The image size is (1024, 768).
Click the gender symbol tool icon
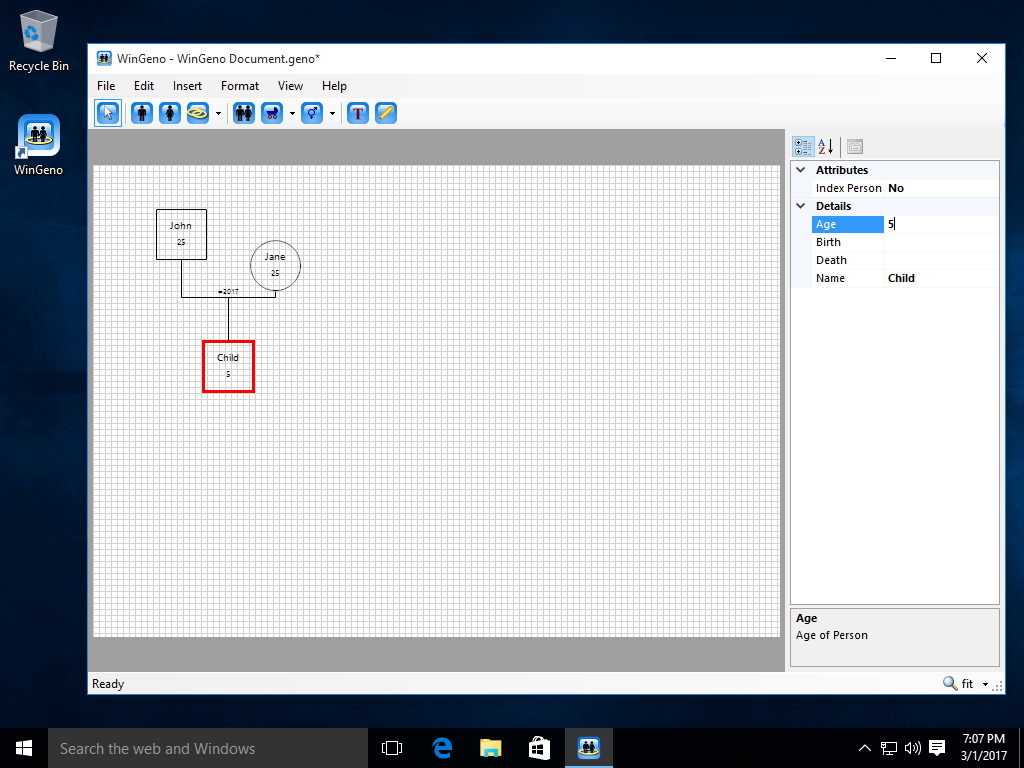pos(312,113)
